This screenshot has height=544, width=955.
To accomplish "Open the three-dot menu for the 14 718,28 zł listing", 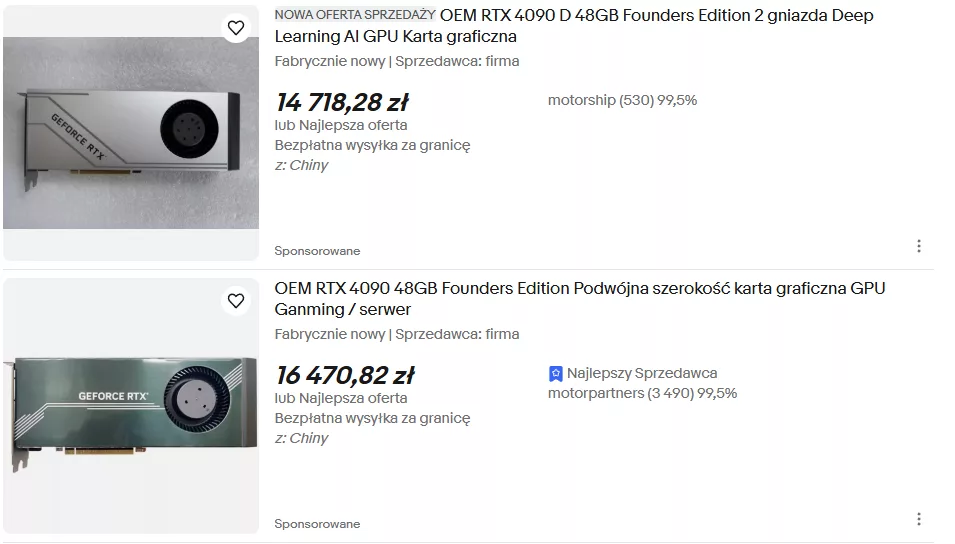I will 918,246.
